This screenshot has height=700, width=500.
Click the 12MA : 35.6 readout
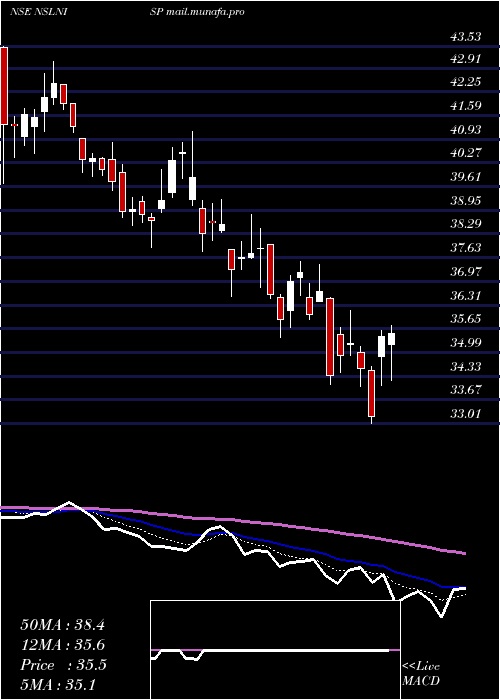pos(62,646)
